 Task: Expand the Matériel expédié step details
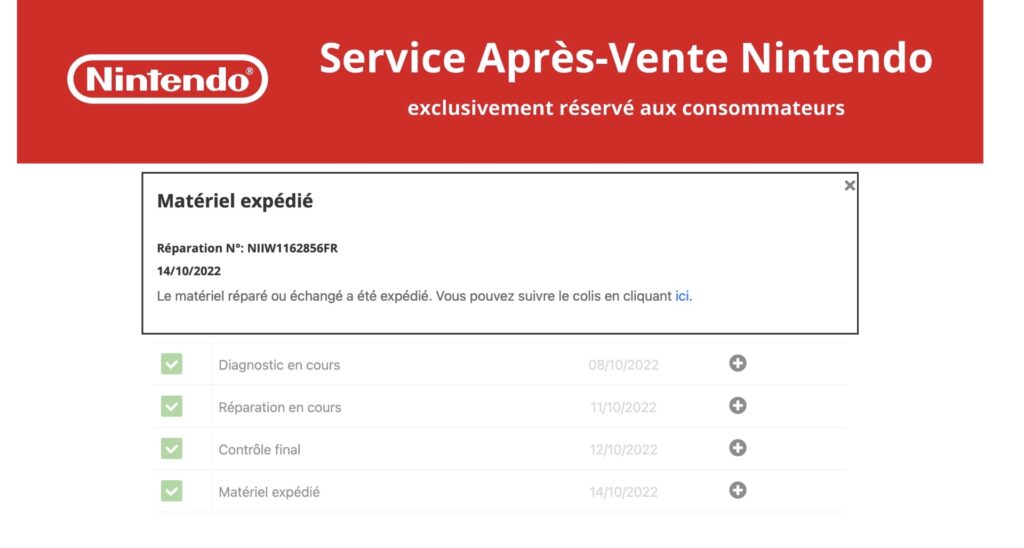pyautogui.click(x=738, y=491)
